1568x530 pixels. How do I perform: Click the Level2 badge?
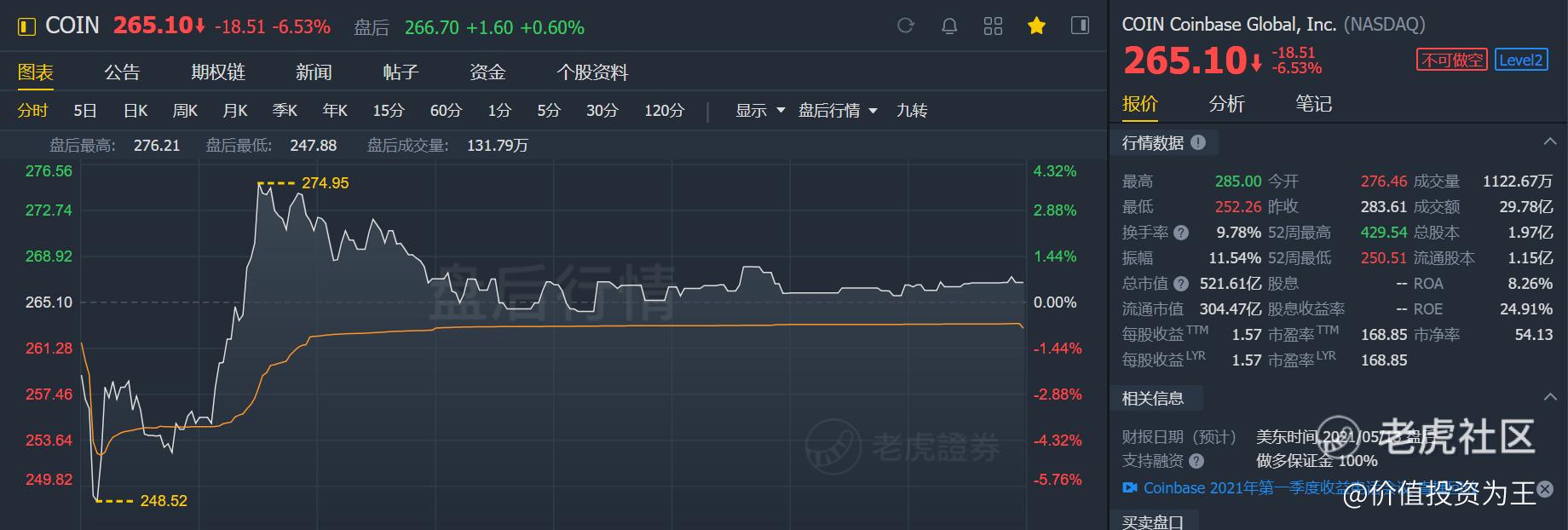tap(1521, 60)
